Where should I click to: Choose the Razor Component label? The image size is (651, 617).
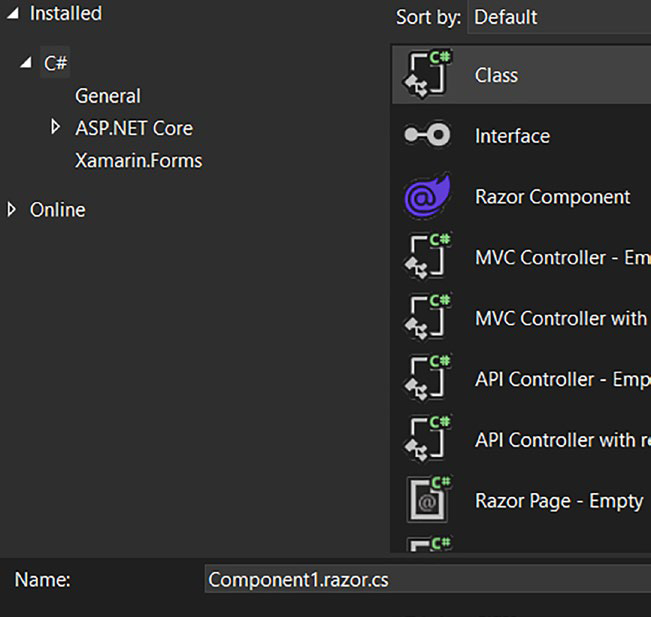[553, 197]
